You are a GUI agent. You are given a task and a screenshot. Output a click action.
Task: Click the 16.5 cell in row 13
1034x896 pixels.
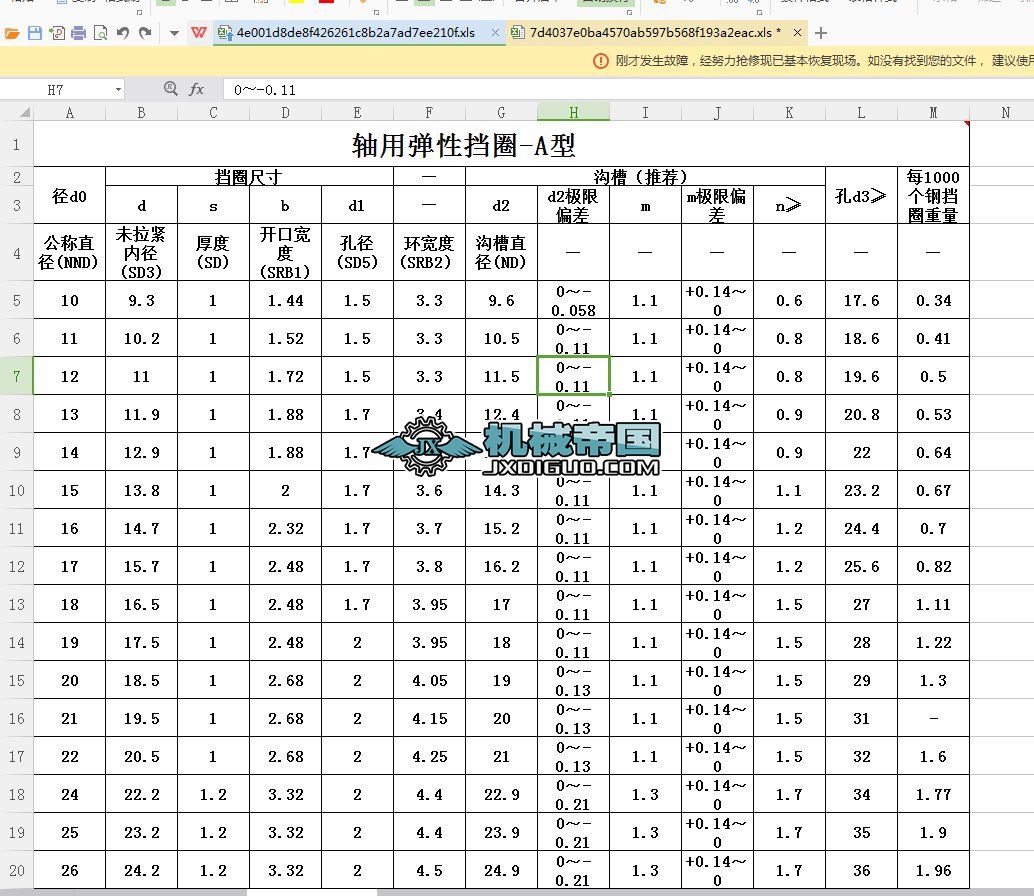click(141, 605)
